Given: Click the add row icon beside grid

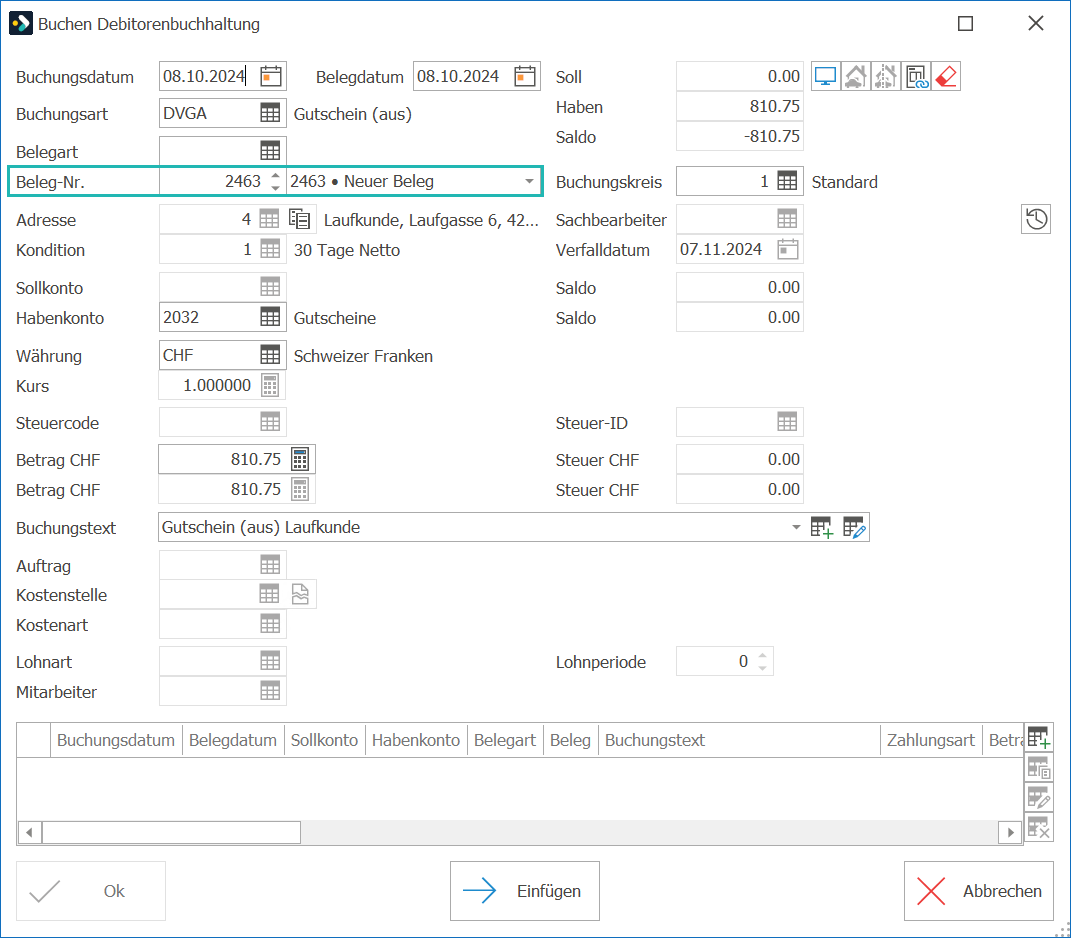Looking at the screenshot, I should [1038, 738].
